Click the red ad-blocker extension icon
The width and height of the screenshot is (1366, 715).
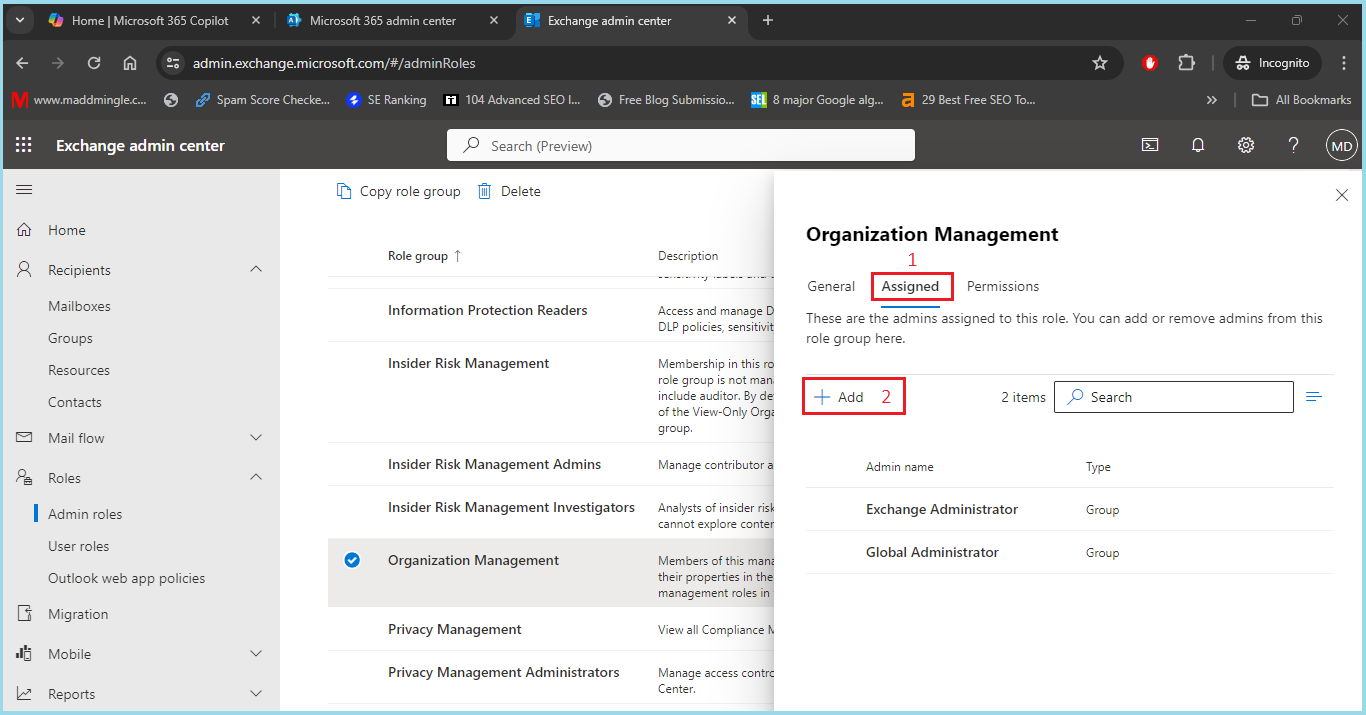click(x=1150, y=63)
